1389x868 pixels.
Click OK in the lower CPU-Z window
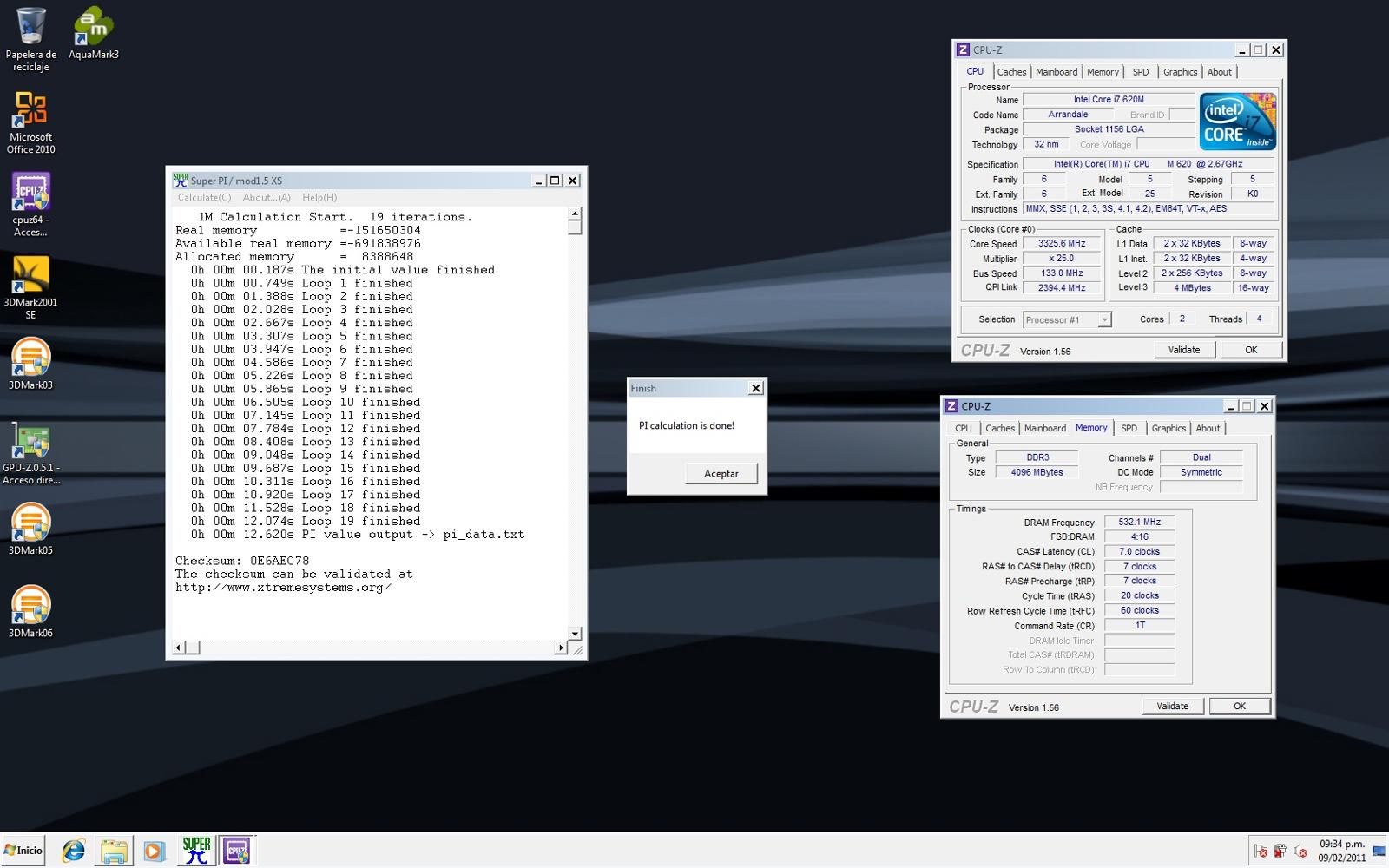click(x=1240, y=706)
